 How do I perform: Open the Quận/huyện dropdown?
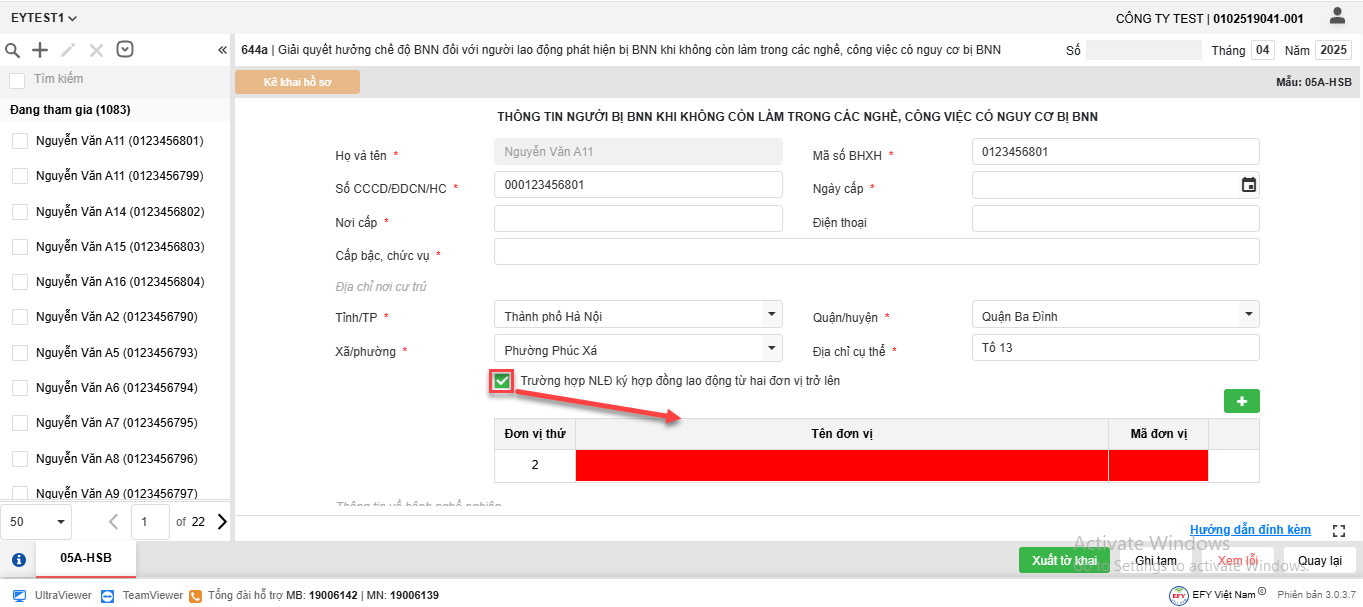pos(1247,315)
